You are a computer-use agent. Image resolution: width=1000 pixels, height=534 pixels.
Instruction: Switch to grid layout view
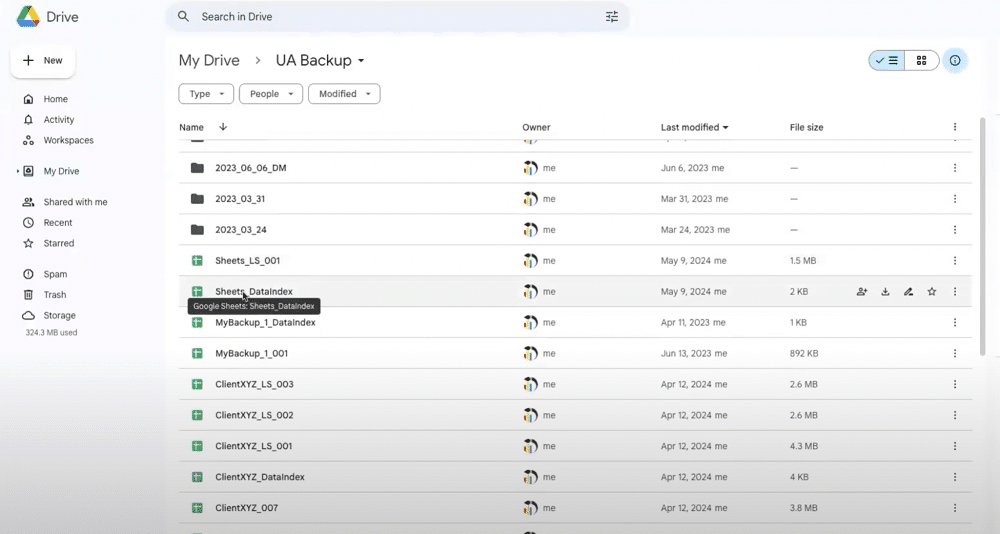pos(922,61)
